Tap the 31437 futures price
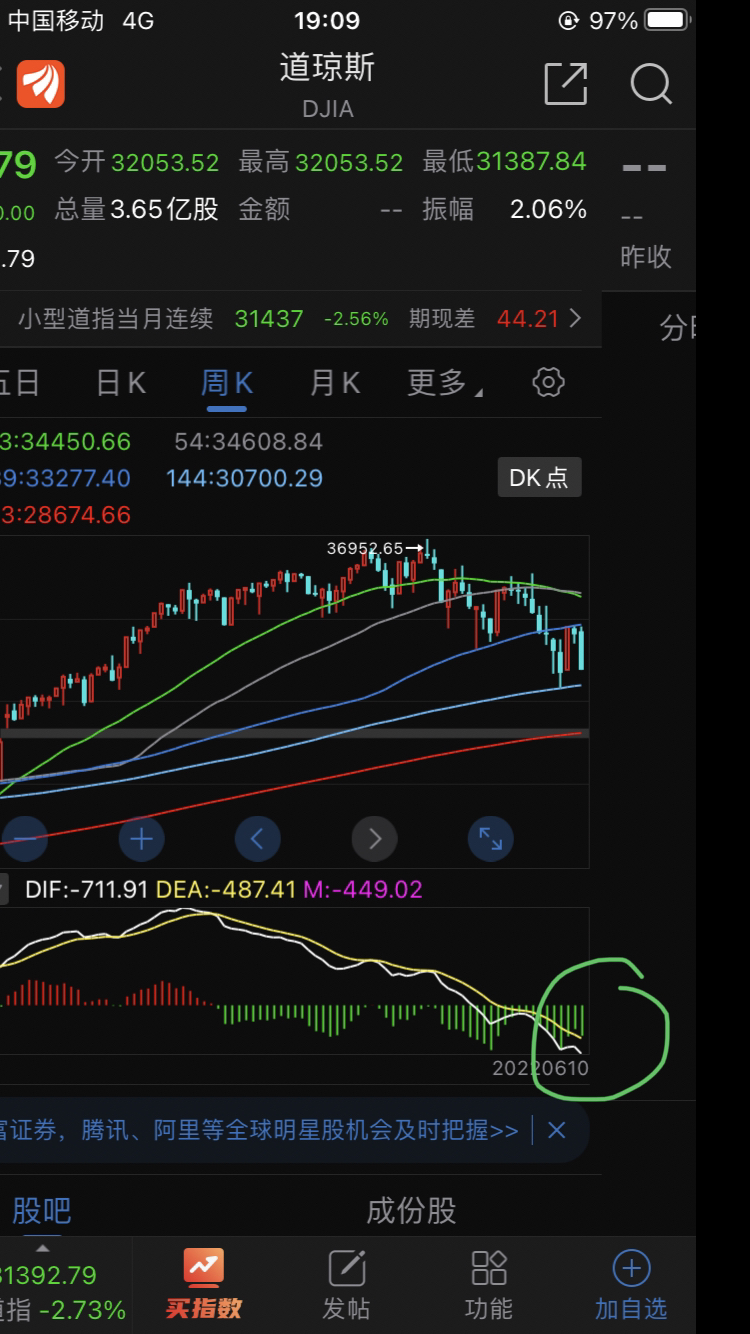 269,319
